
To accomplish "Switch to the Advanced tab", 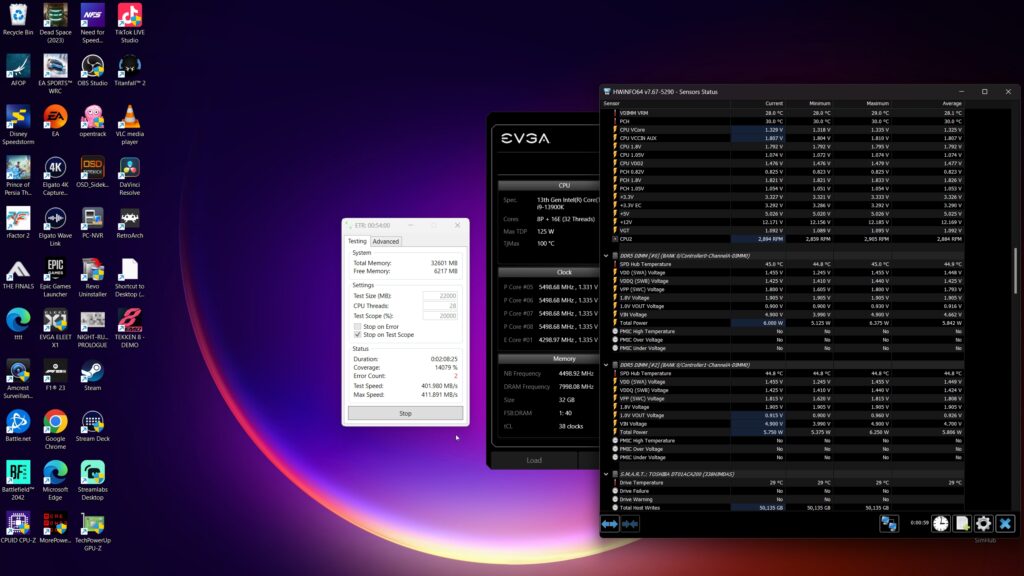I will click(x=386, y=241).
